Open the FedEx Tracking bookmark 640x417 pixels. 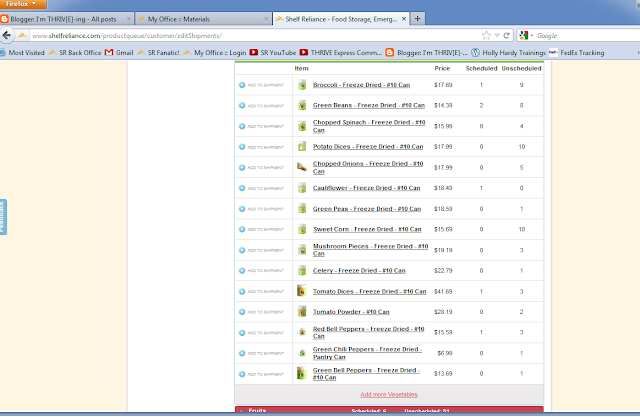coord(577,53)
